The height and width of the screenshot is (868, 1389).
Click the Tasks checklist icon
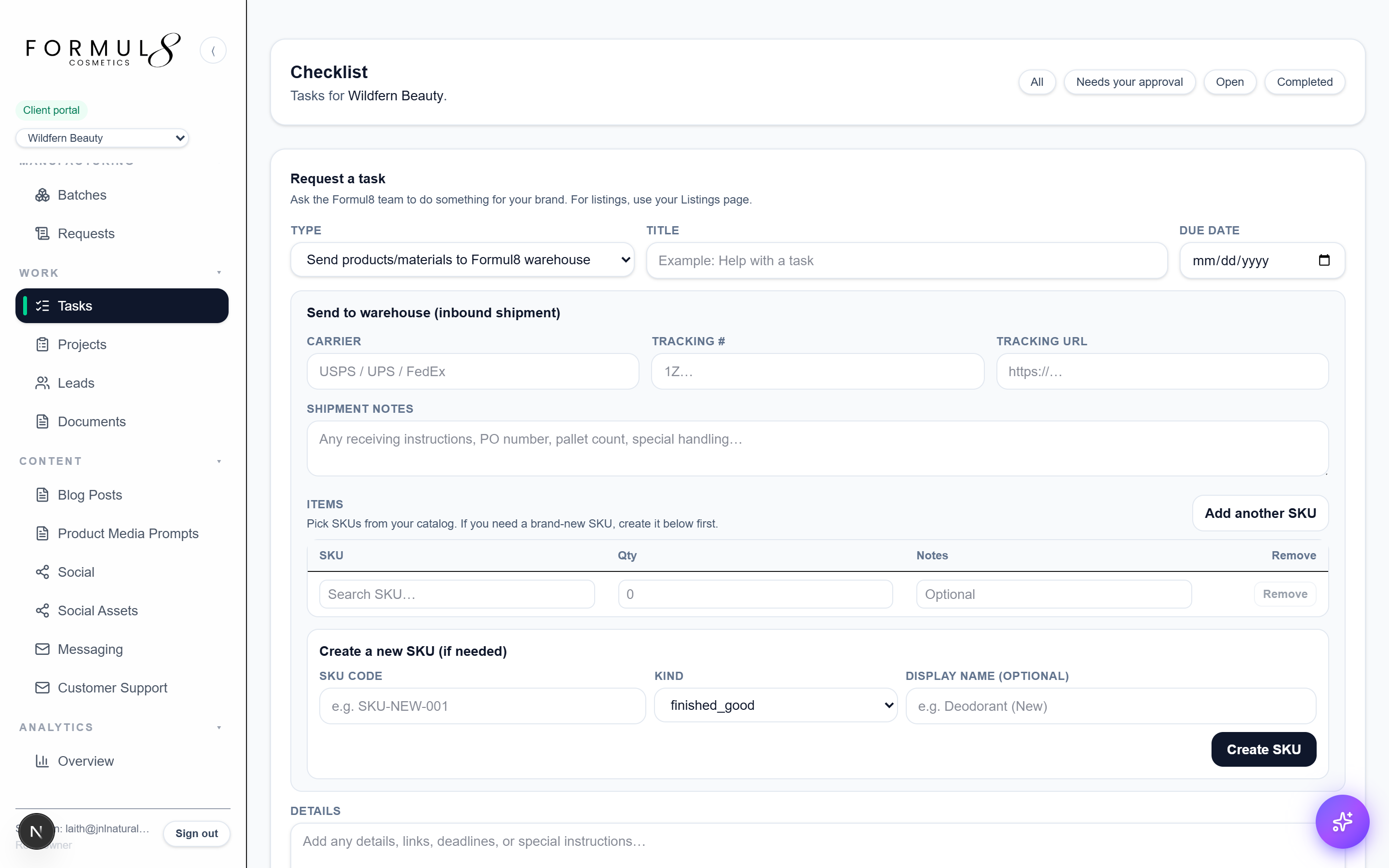[x=42, y=306]
